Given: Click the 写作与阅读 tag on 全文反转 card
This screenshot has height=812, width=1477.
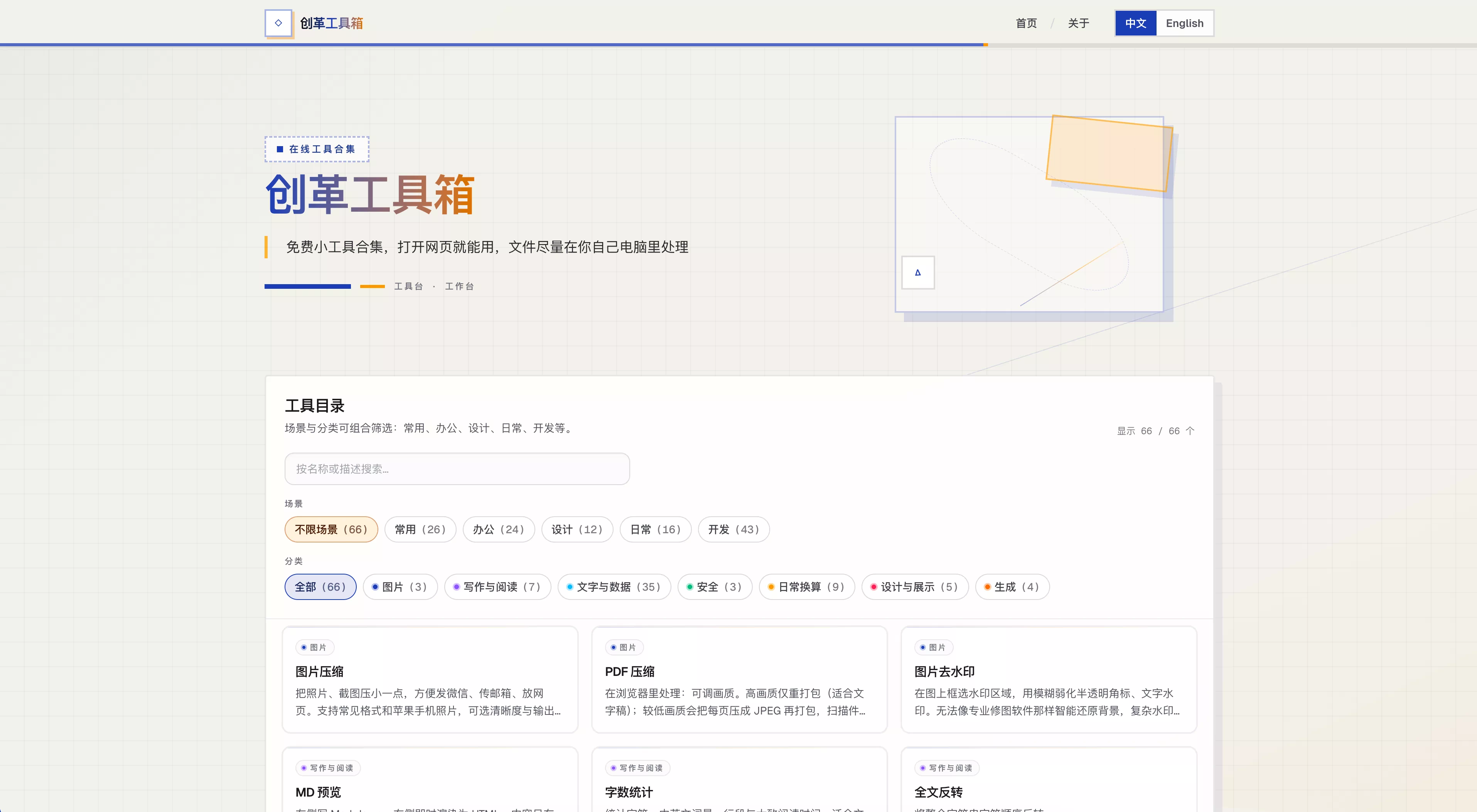Looking at the screenshot, I should tap(947, 768).
